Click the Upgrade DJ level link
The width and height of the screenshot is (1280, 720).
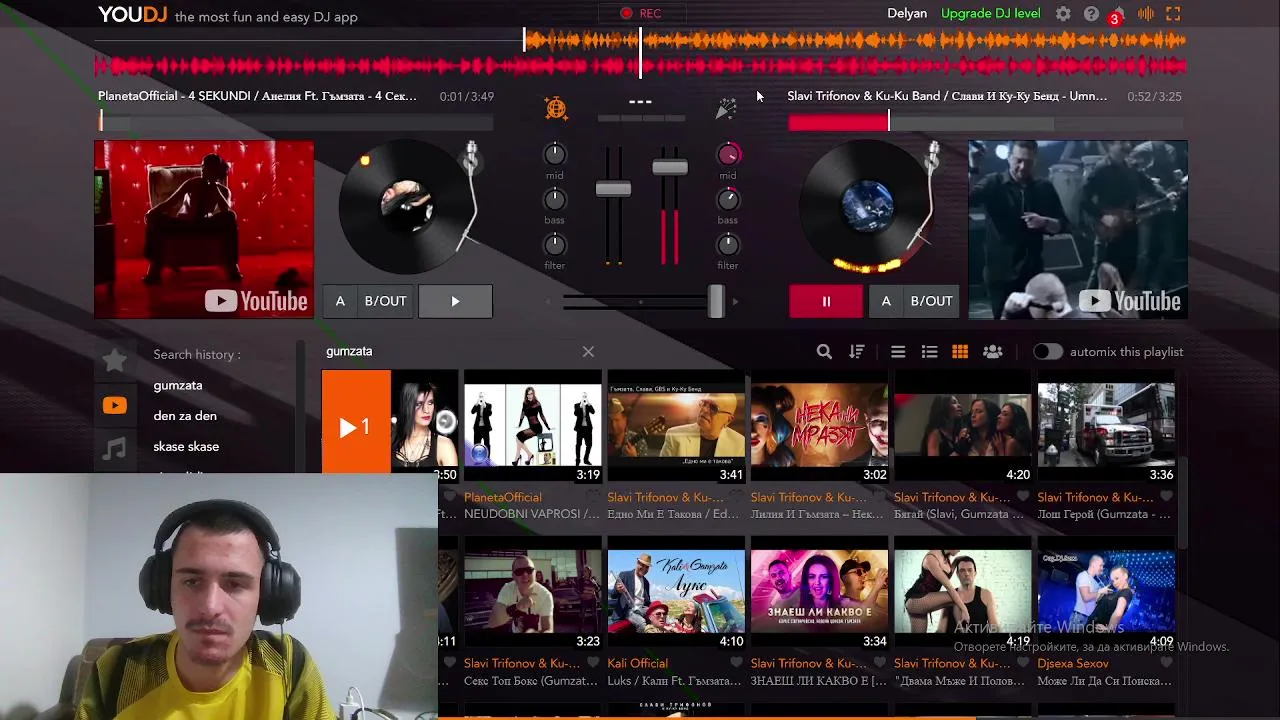click(x=990, y=14)
